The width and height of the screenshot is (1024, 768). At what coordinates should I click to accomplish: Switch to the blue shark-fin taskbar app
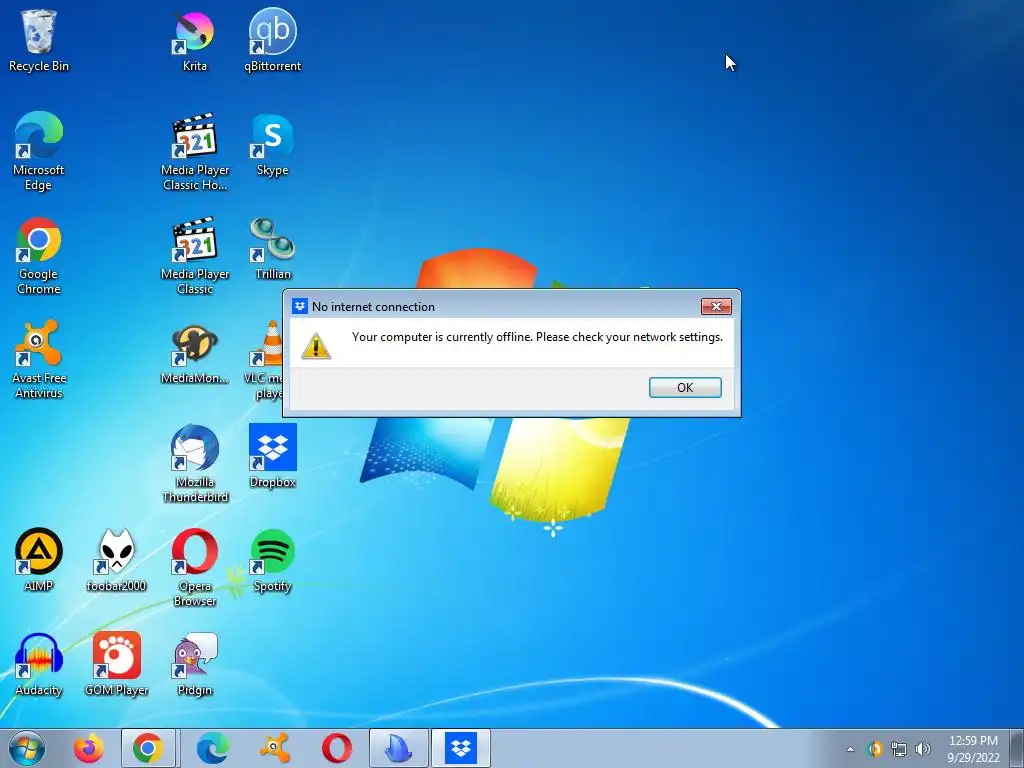coord(398,748)
